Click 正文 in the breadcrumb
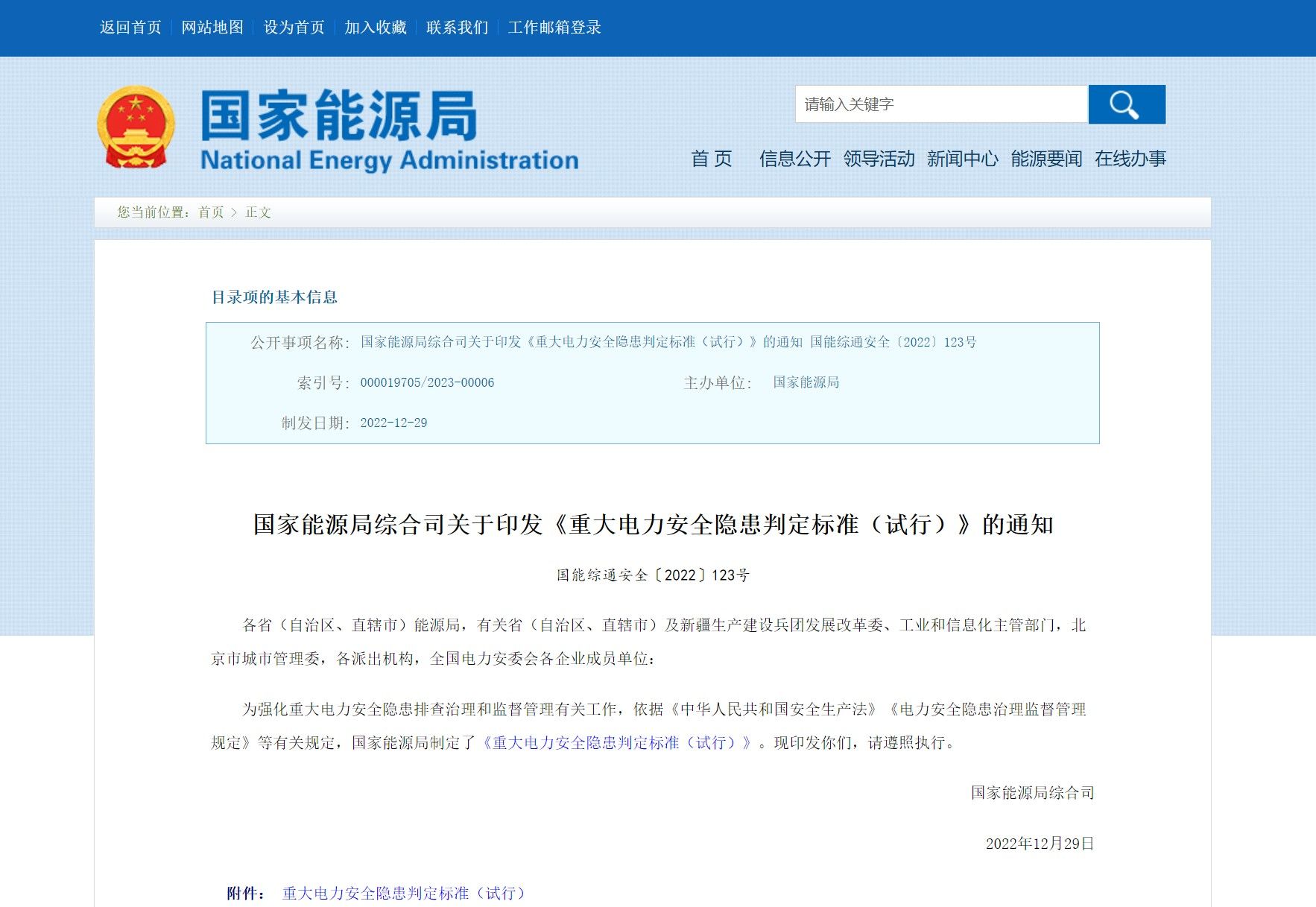The image size is (1316, 907). pos(259,212)
